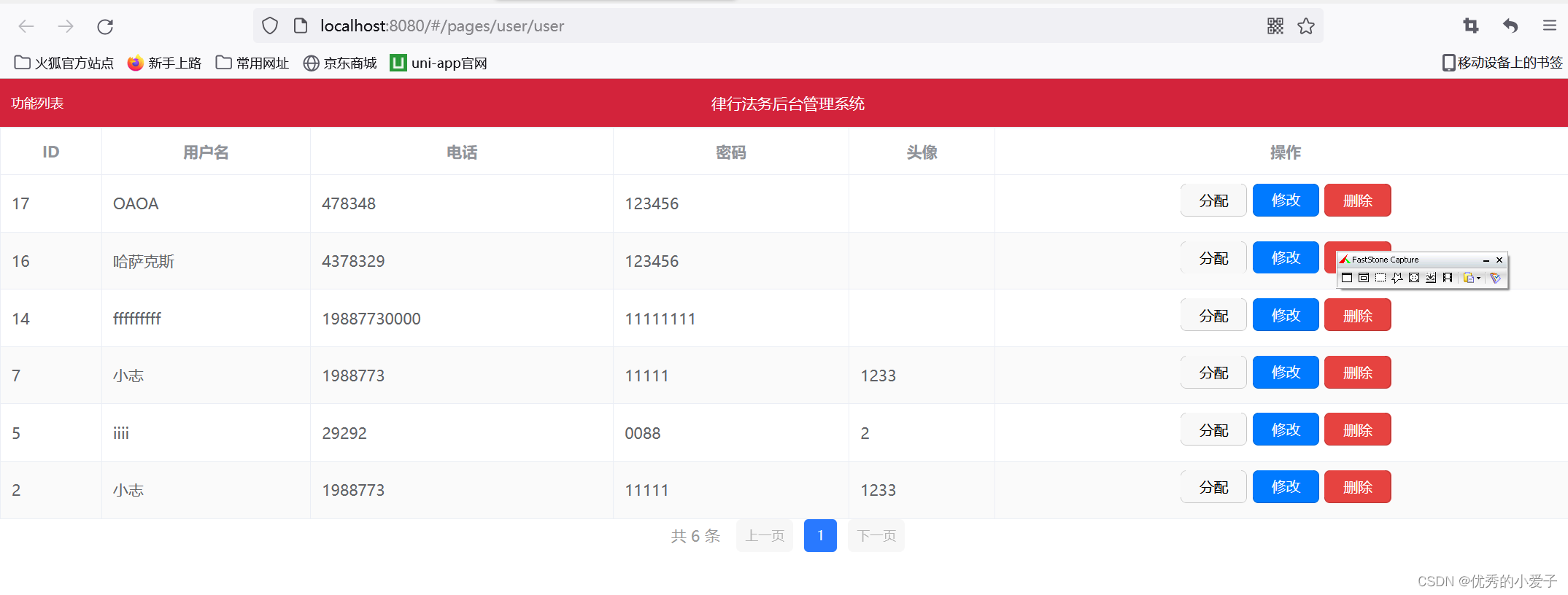Bookmark this page with the star icon
The width and height of the screenshot is (1568, 595).
(x=1306, y=26)
